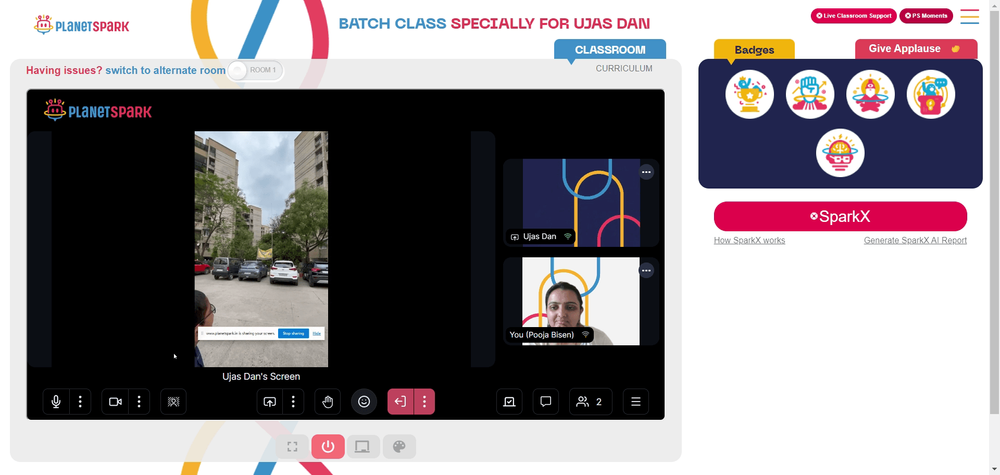Open the CURRICULUM tab
Image resolution: width=1000 pixels, height=475 pixels.
coord(624,68)
